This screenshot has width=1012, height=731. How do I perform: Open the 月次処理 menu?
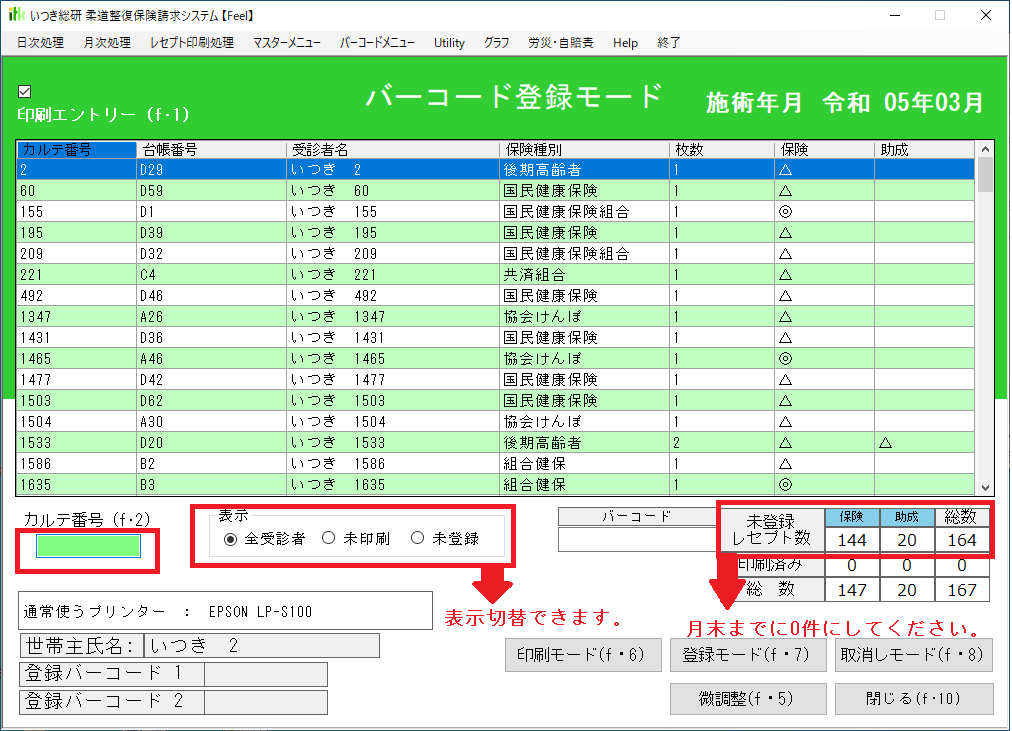point(107,43)
